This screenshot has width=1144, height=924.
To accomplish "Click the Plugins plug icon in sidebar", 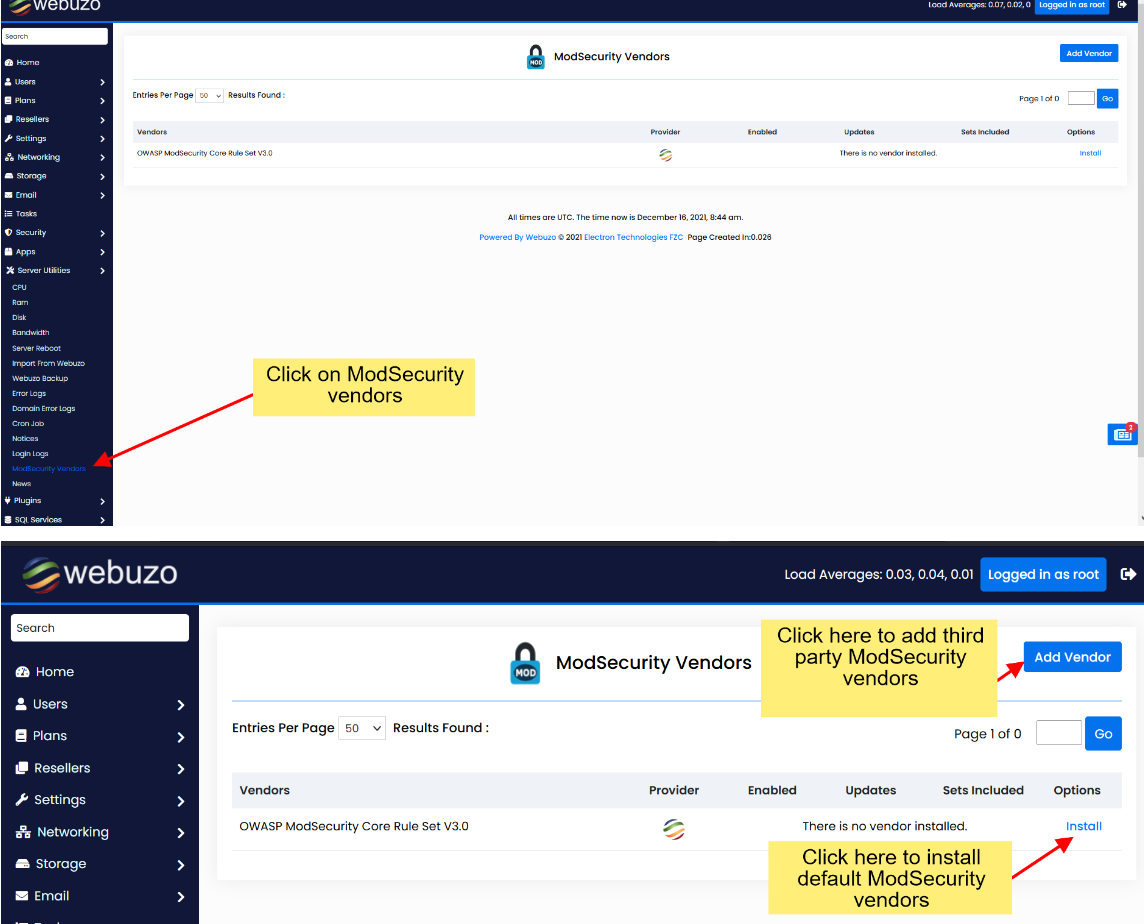I will (x=9, y=501).
